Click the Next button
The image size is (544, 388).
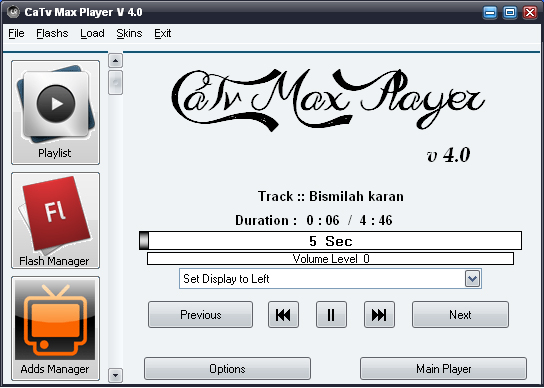click(460, 315)
